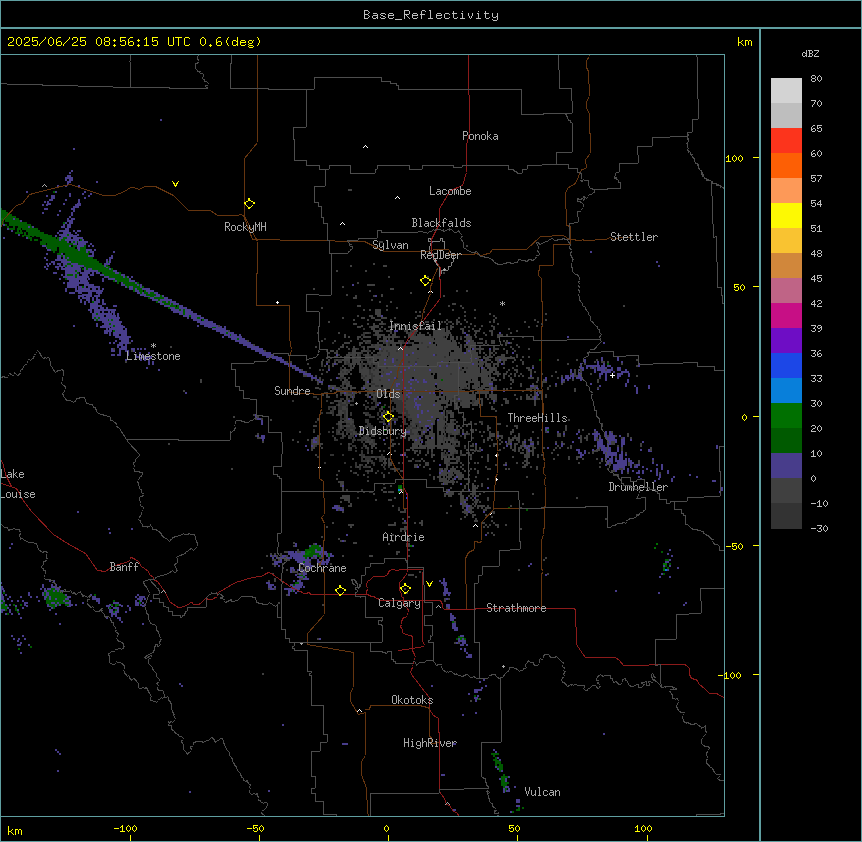
Task: Click the Banff town label
Action: click(x=124, y=567)
